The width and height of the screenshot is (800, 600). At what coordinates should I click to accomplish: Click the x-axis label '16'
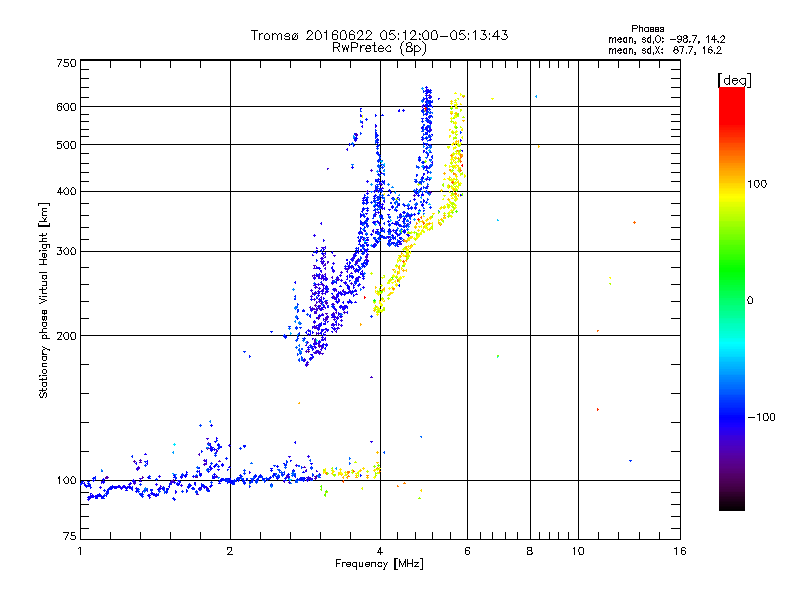[x=680, y=551]
